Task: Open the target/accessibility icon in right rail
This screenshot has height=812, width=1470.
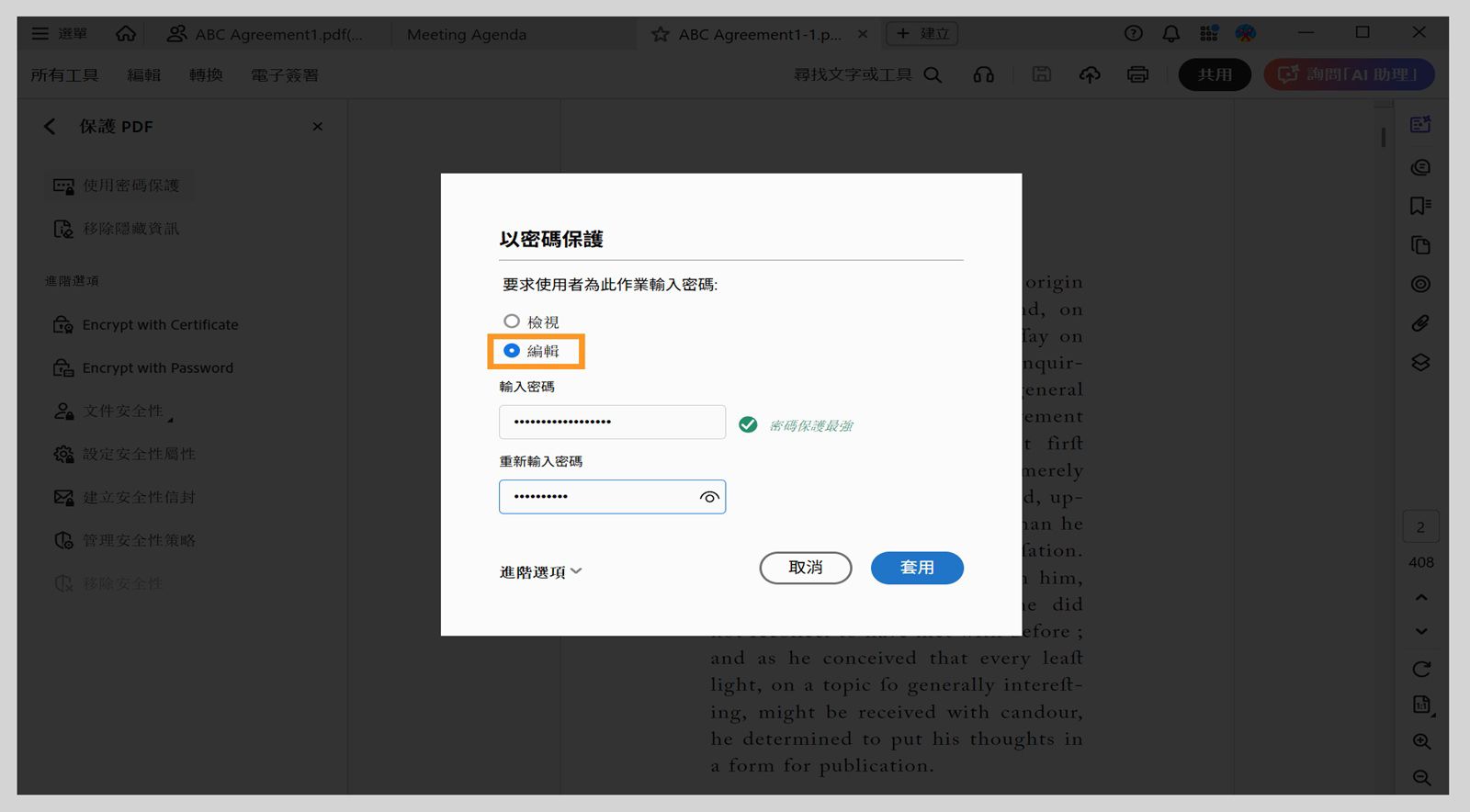Action: (x=1421, y=285)
